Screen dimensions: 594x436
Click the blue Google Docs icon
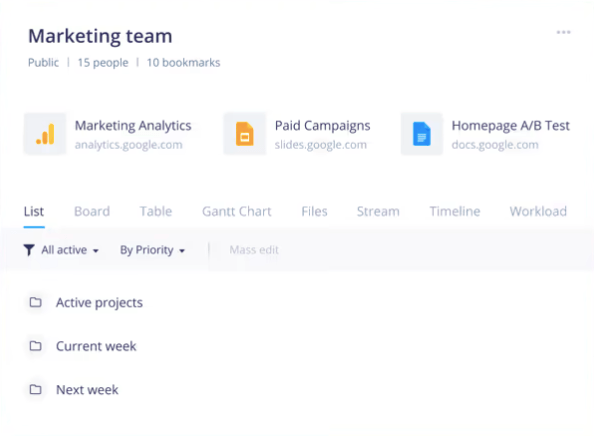point(422,134)
